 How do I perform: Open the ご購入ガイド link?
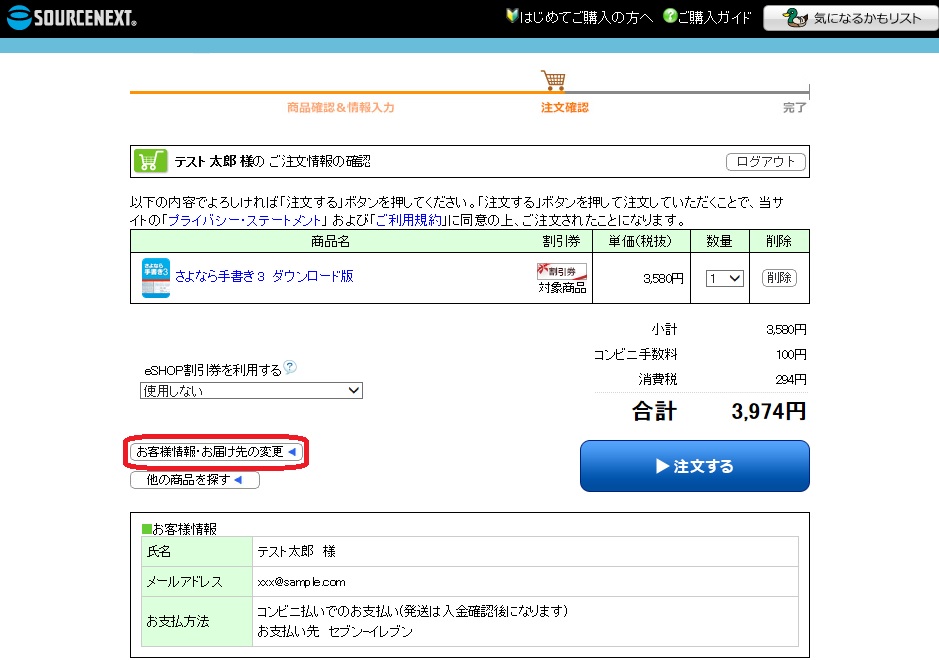point(714,17)
